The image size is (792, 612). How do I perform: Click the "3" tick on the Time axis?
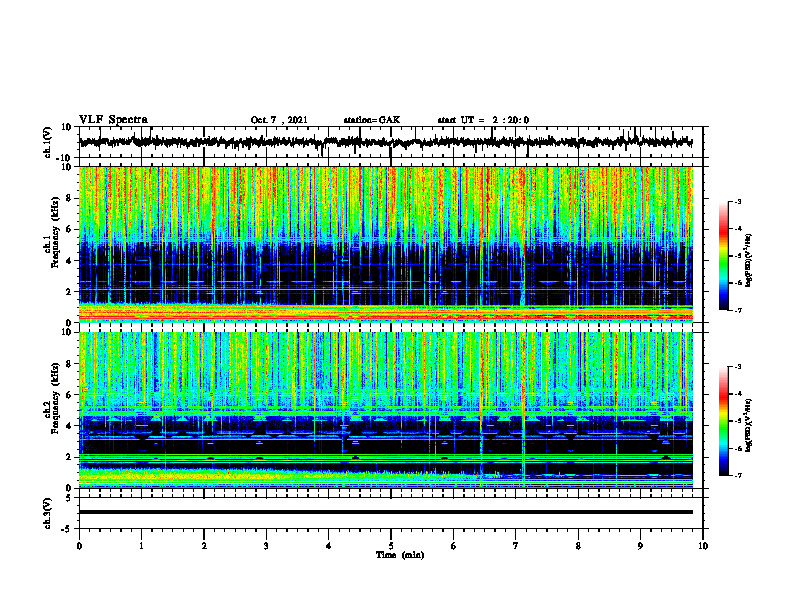coord(266,546)
